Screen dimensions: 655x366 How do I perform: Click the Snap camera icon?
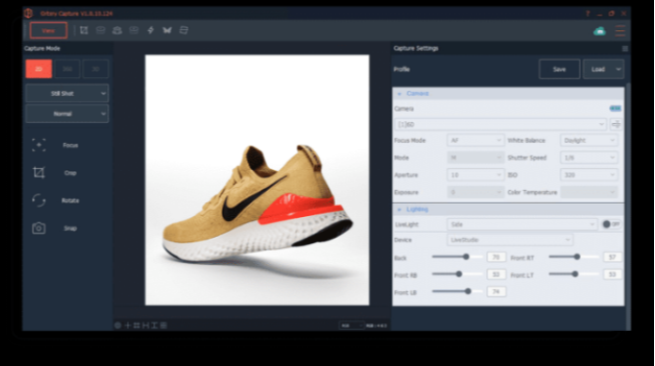point(39,228)
